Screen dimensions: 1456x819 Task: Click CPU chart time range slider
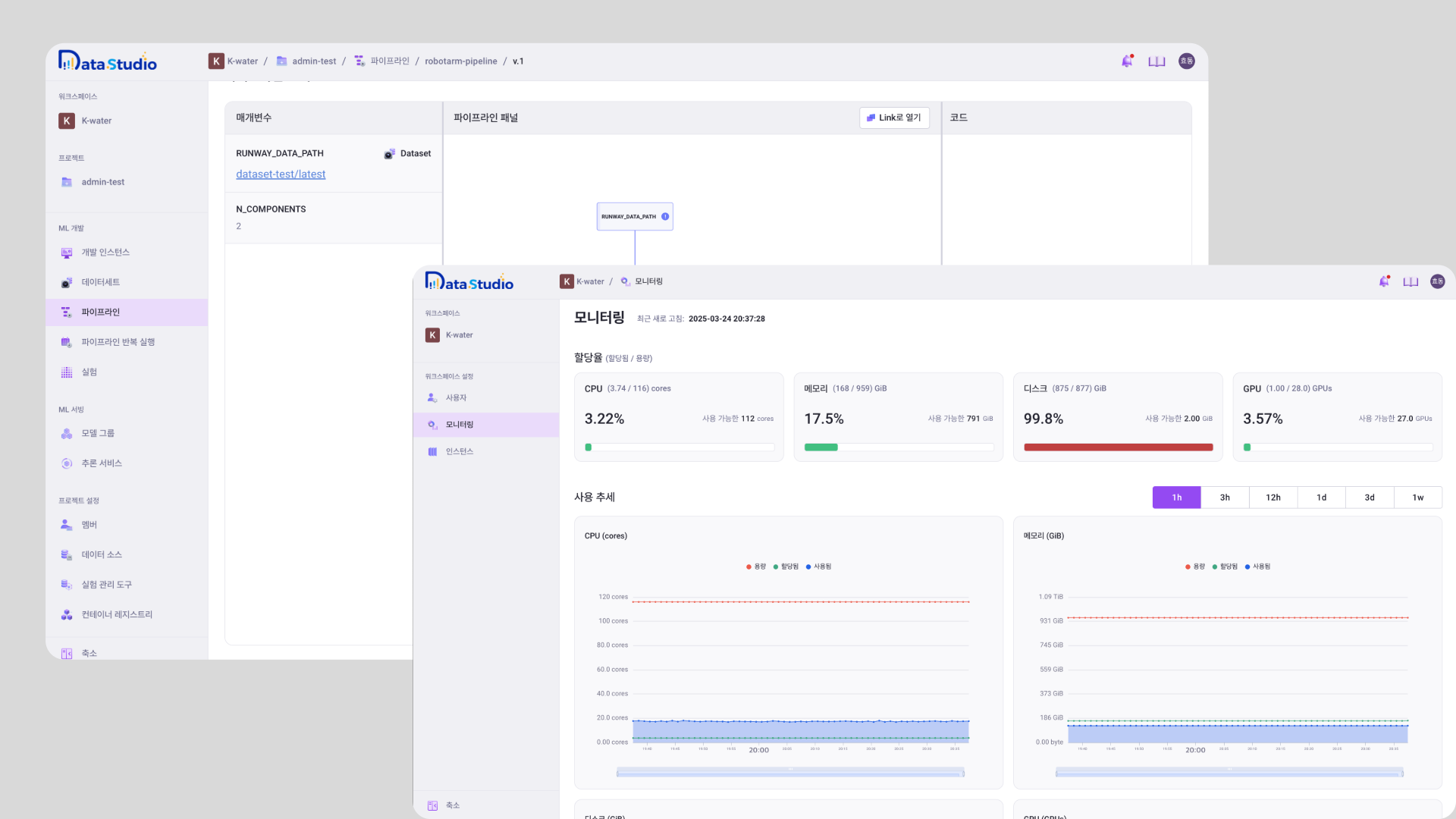[x=790, y=773]
